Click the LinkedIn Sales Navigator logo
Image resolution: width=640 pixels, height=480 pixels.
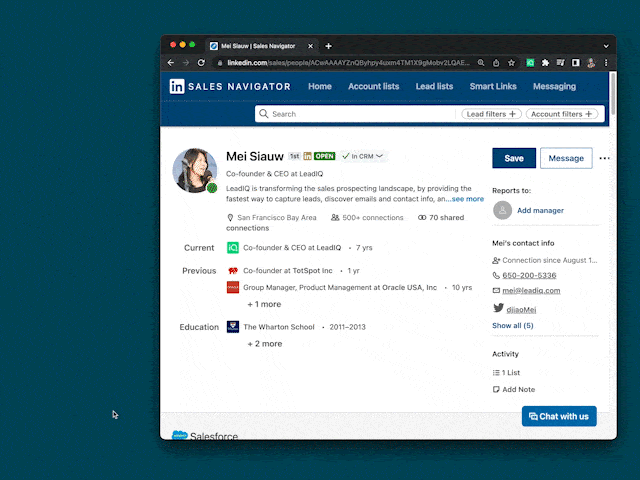[x=230, y=87]
